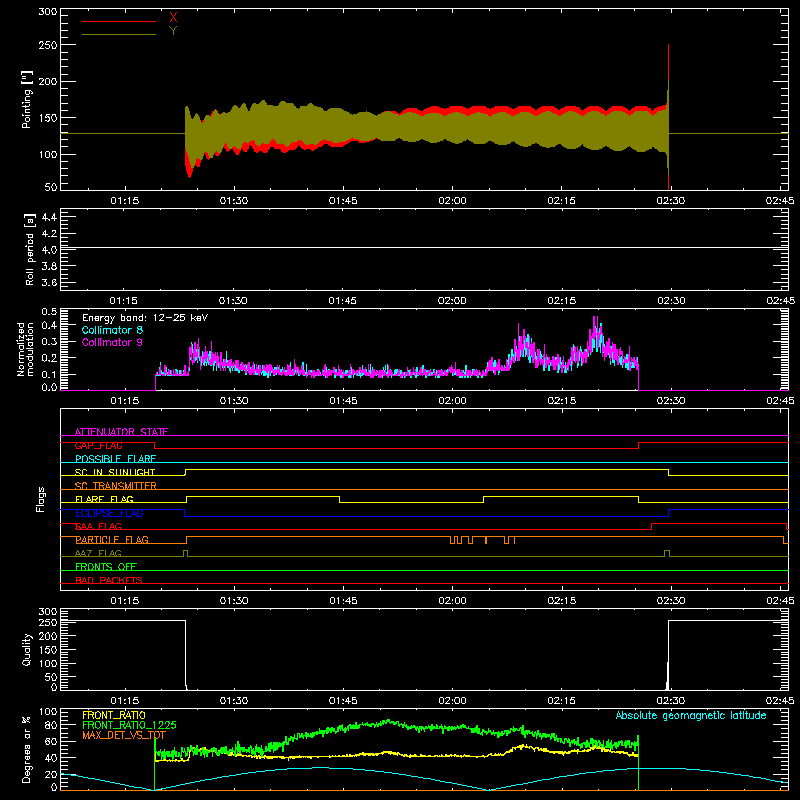Viewport: 800px width, 800px height.
Task: Click 'Absolute geomagnetic latitude' label
Action: pos(691,715)
